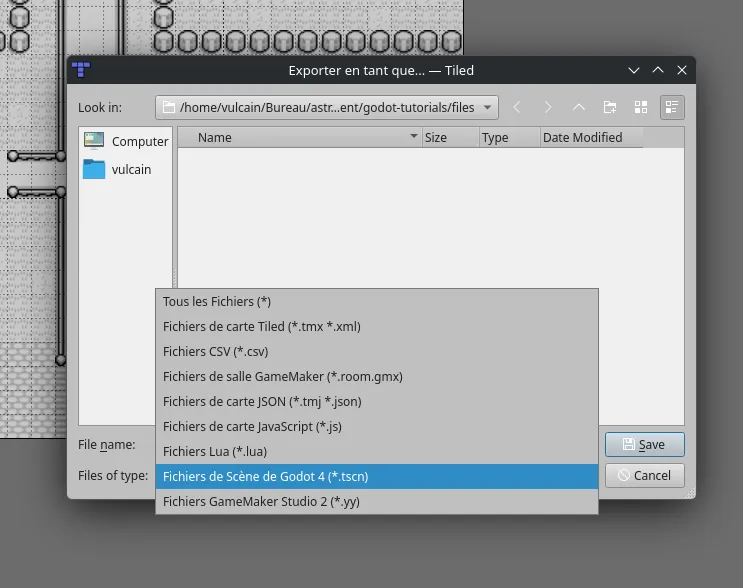Create a new folder

[610, 108]
